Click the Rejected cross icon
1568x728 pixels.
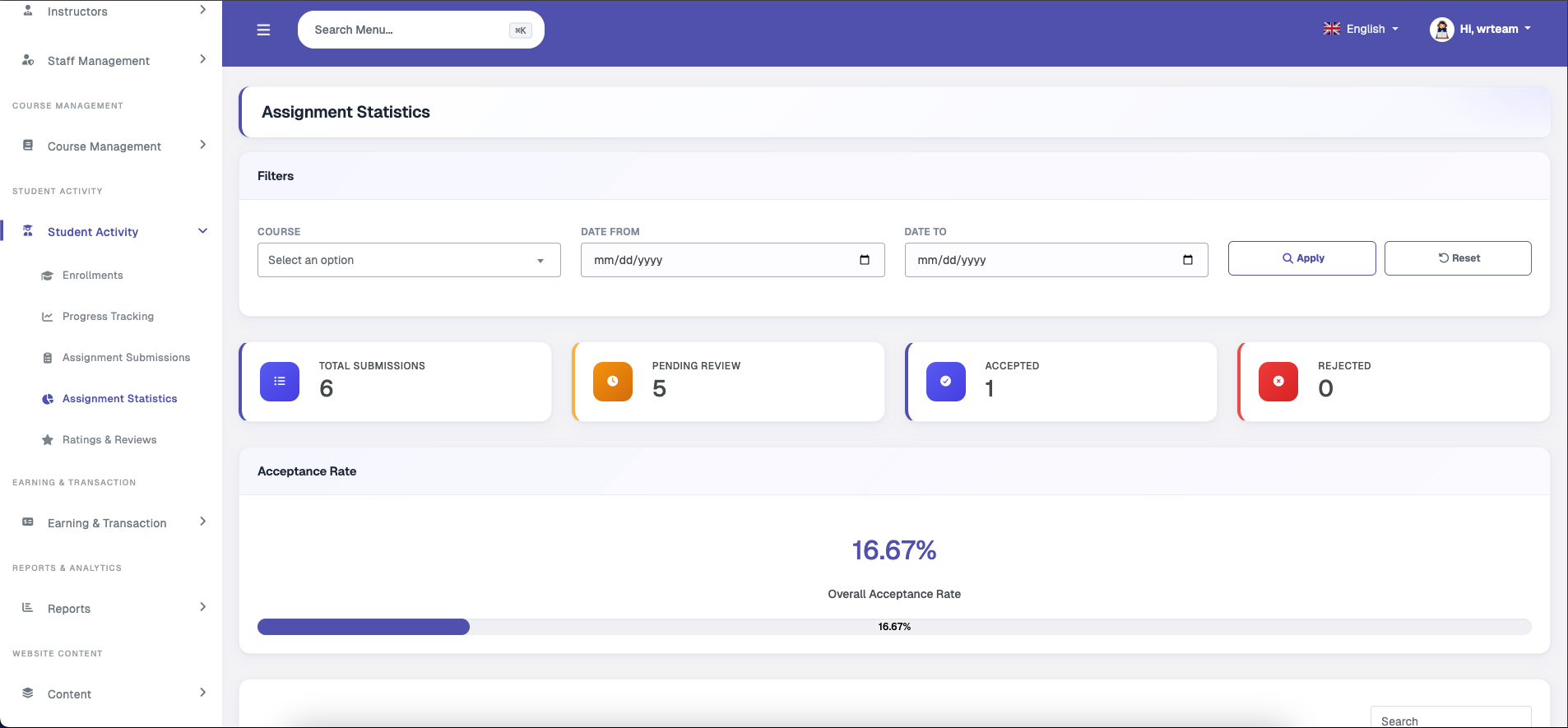[x=1278, y=382]
